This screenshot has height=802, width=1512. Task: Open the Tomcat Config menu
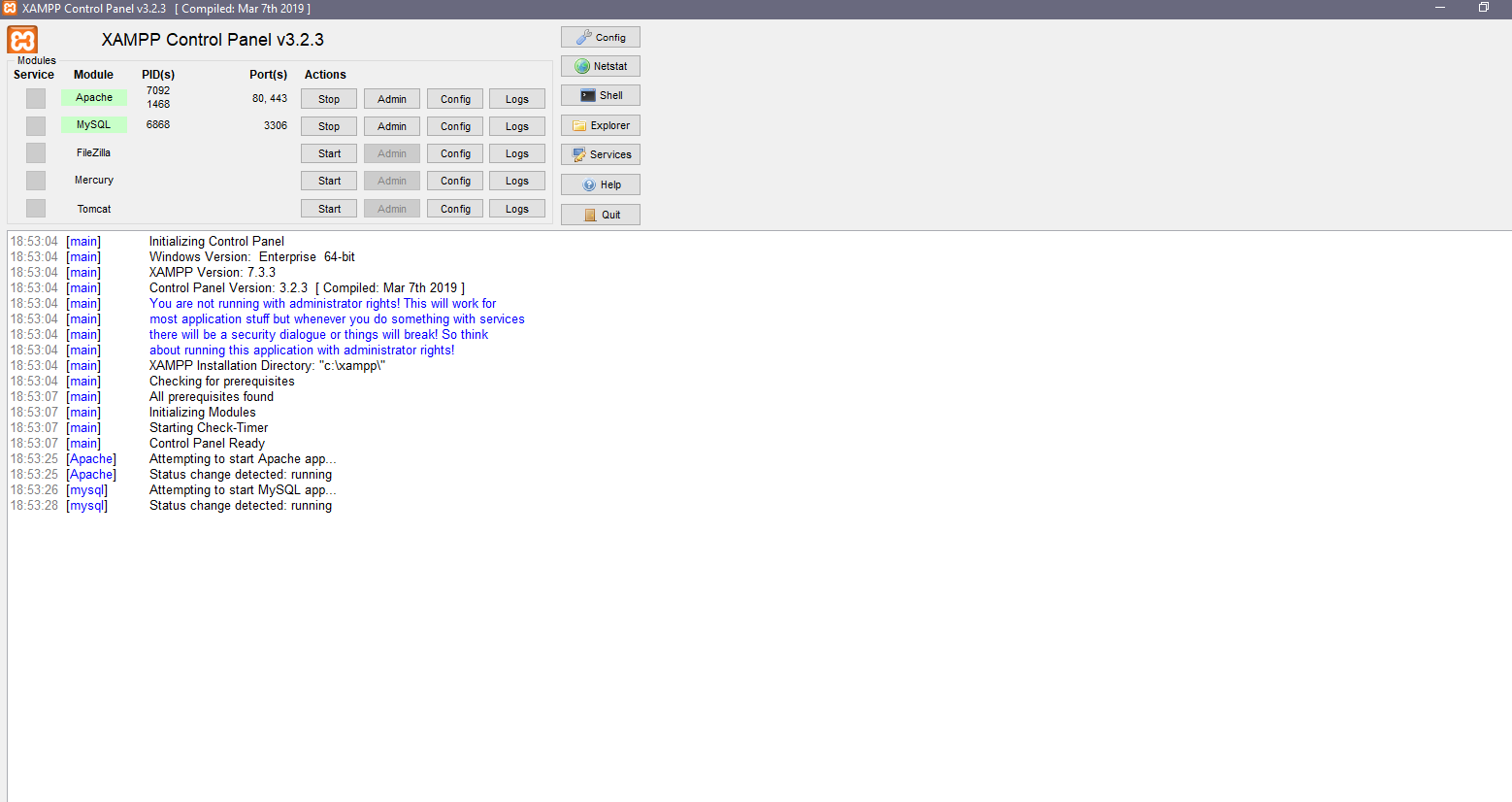(454, 208)
